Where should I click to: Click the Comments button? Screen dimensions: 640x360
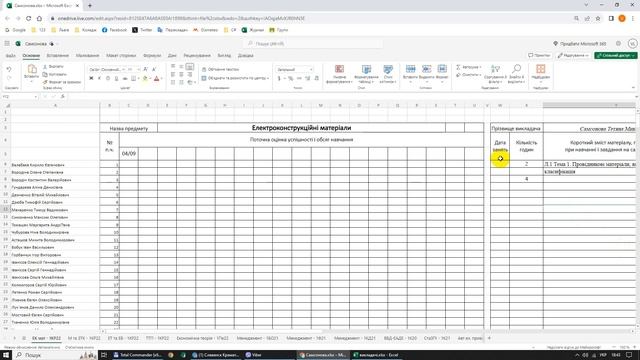pos(539,55)
